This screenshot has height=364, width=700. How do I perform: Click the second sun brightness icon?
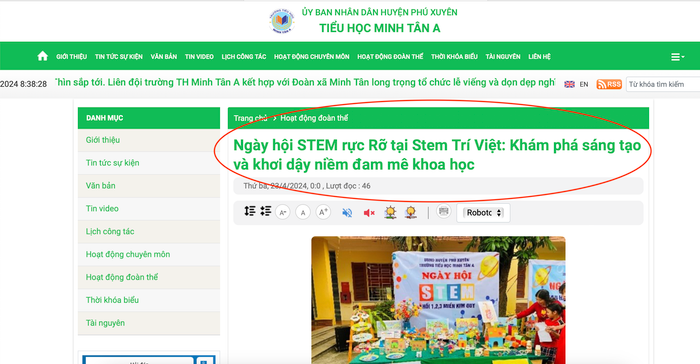click(x=410, y=212)
